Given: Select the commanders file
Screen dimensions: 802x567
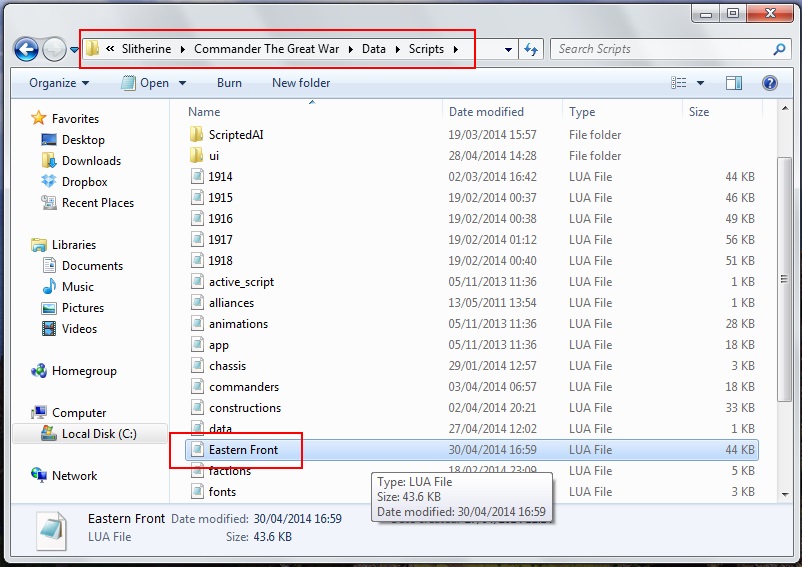Looking at the screenshot, I should coord(244,387).
